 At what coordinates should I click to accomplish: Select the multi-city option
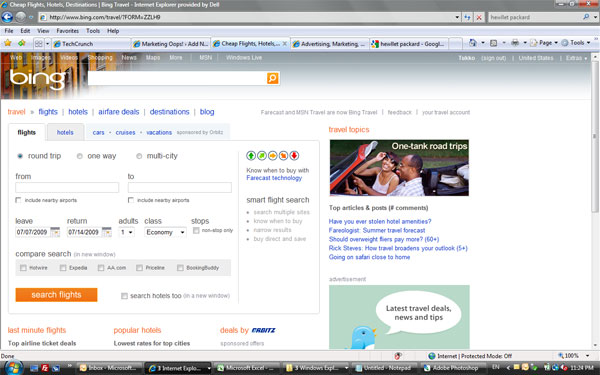pos(139,156)
